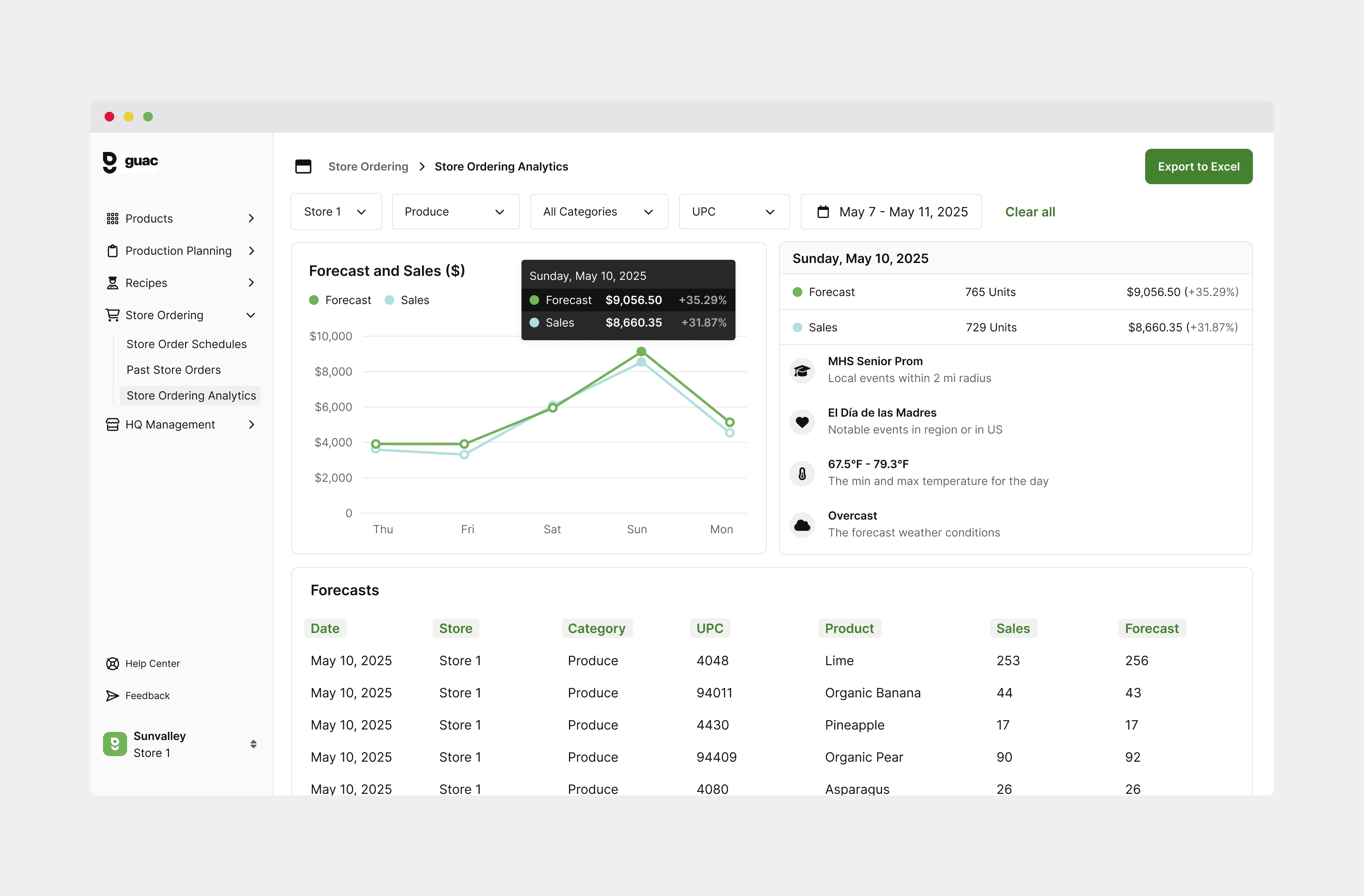Click the Recipes chef icon in the sidebar
This screenshot has height=896, width=1364.
pyautogui.click(x=112, y=283)
